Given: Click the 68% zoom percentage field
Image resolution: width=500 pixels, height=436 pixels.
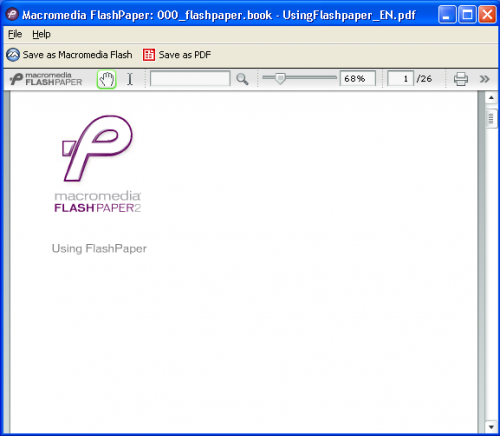Looking at the screenshot, I should pyautogui.click(x=358, y=79).
